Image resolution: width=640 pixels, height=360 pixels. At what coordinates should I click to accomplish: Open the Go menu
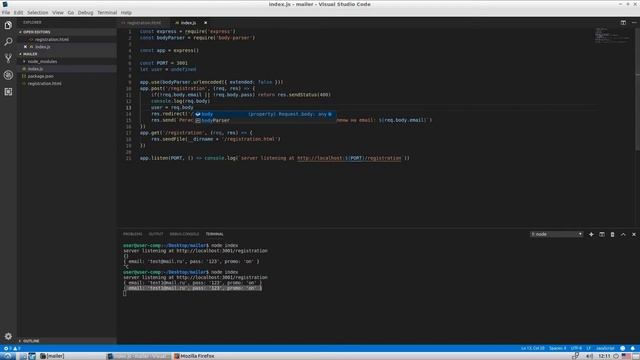[x=71, y=13]
